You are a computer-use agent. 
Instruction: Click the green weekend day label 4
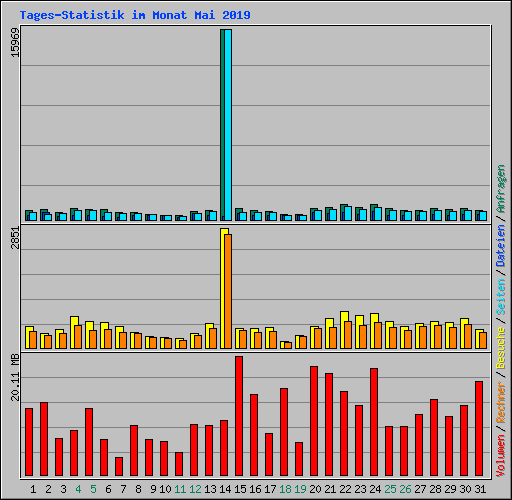78,489
